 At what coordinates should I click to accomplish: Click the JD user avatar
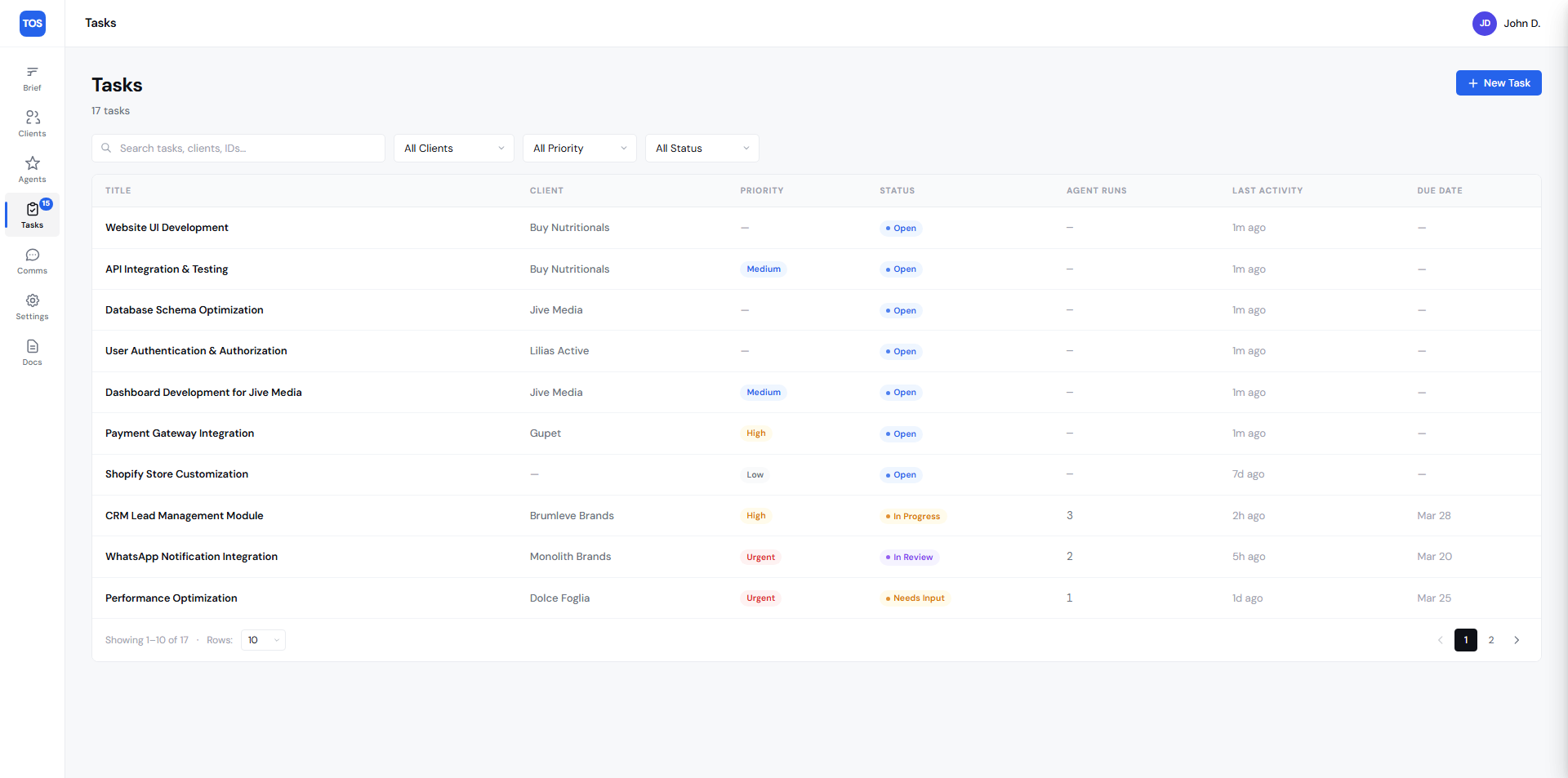(1484, 24)
